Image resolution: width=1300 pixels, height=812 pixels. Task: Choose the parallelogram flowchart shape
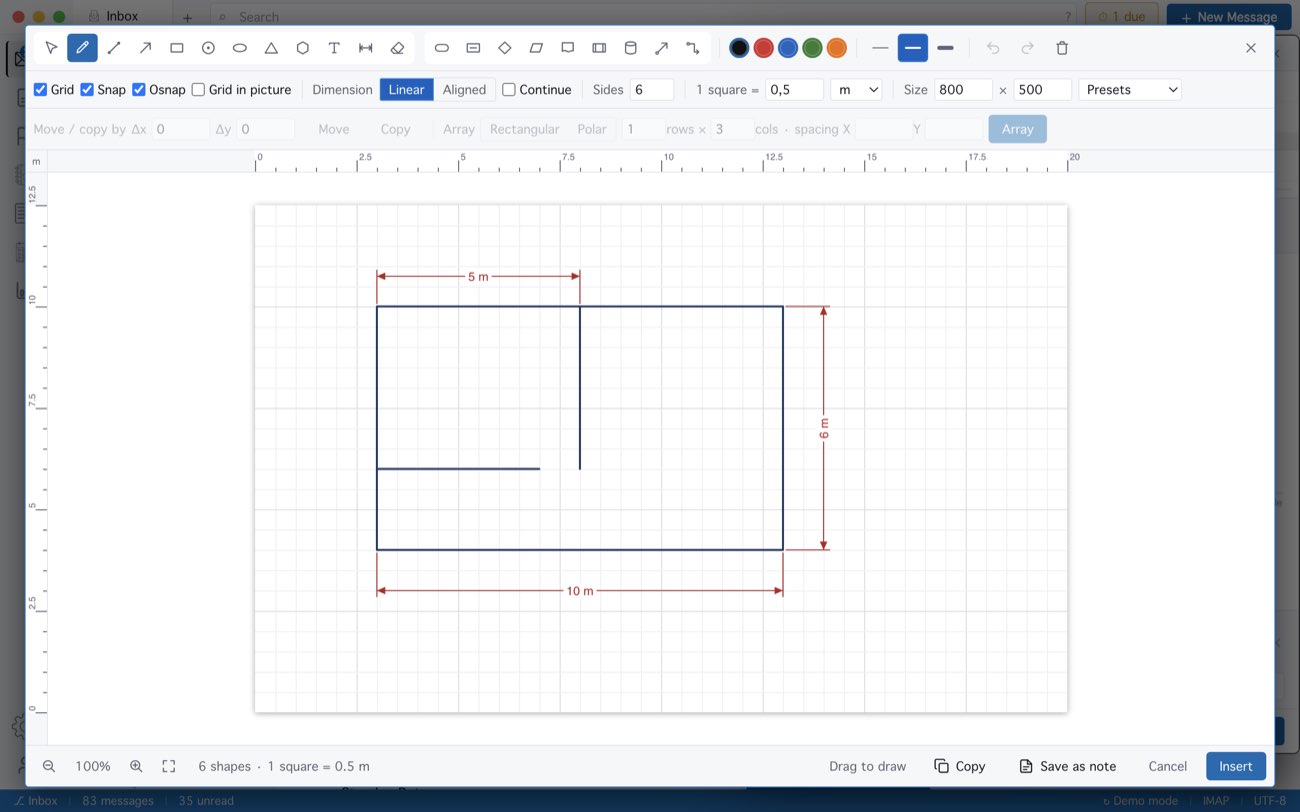(536, 48)
